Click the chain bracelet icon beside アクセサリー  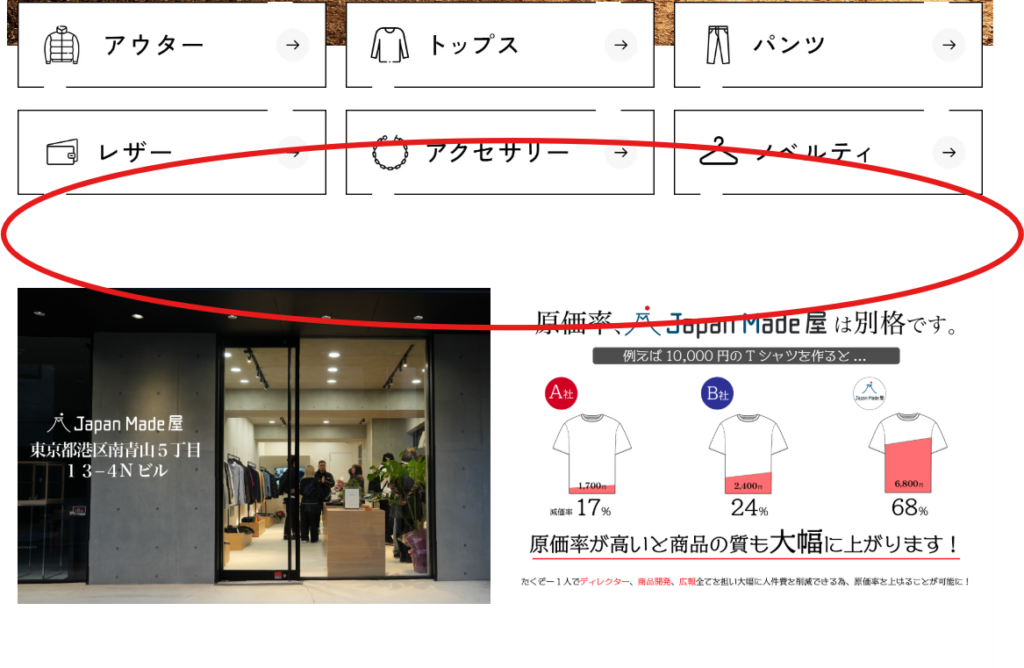click(389, 152)
